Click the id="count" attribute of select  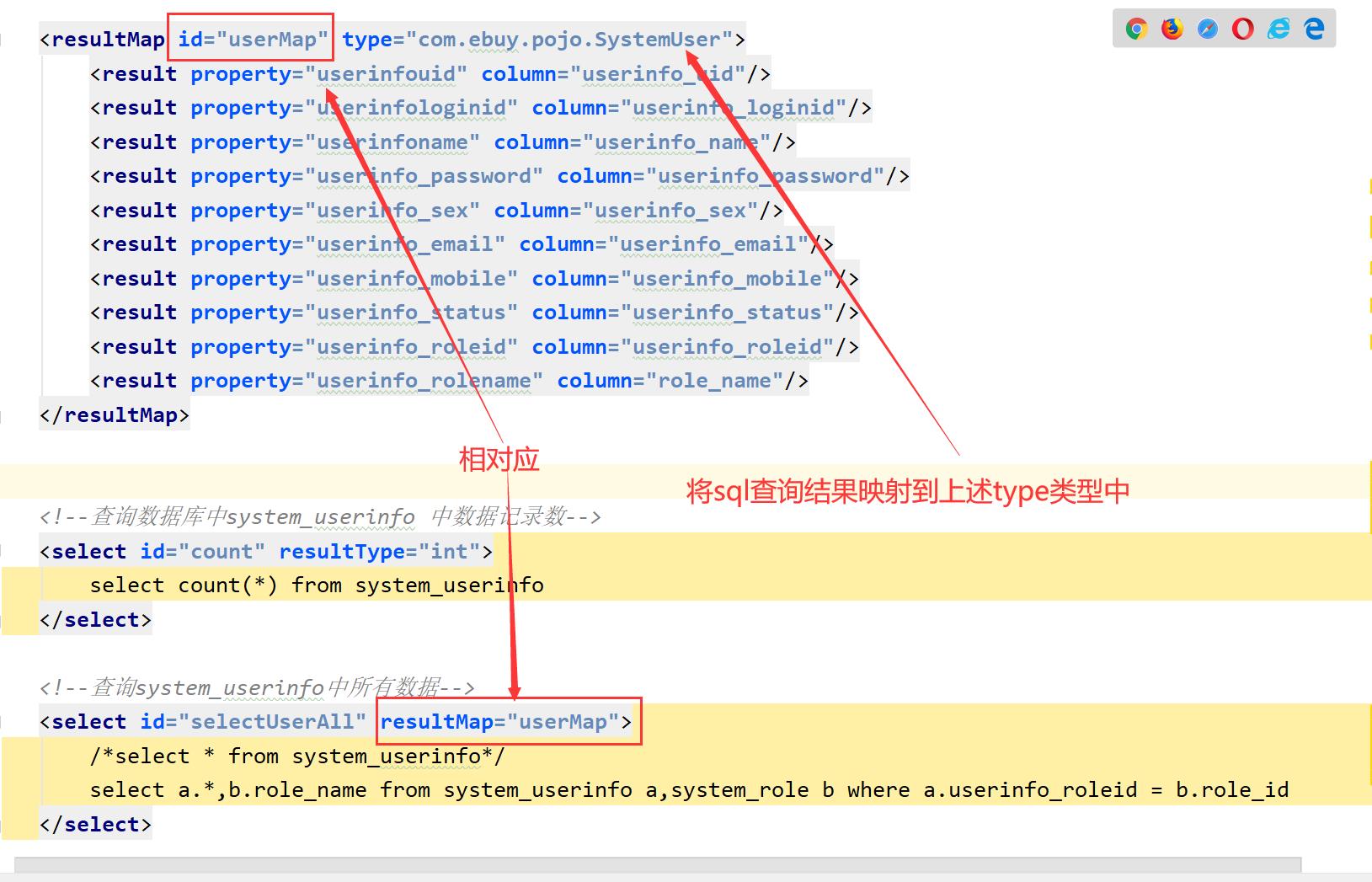(x=203, y=552)
